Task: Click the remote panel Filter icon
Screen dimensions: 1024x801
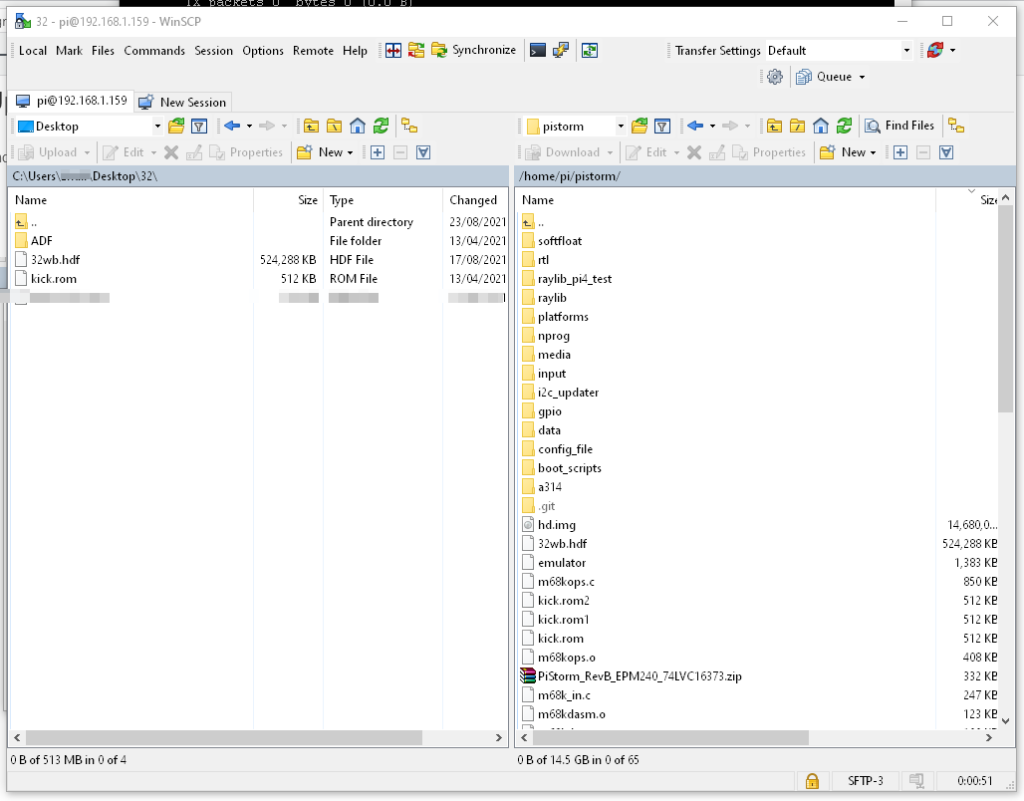Action: pyautogui.click(x=662, y=126)
